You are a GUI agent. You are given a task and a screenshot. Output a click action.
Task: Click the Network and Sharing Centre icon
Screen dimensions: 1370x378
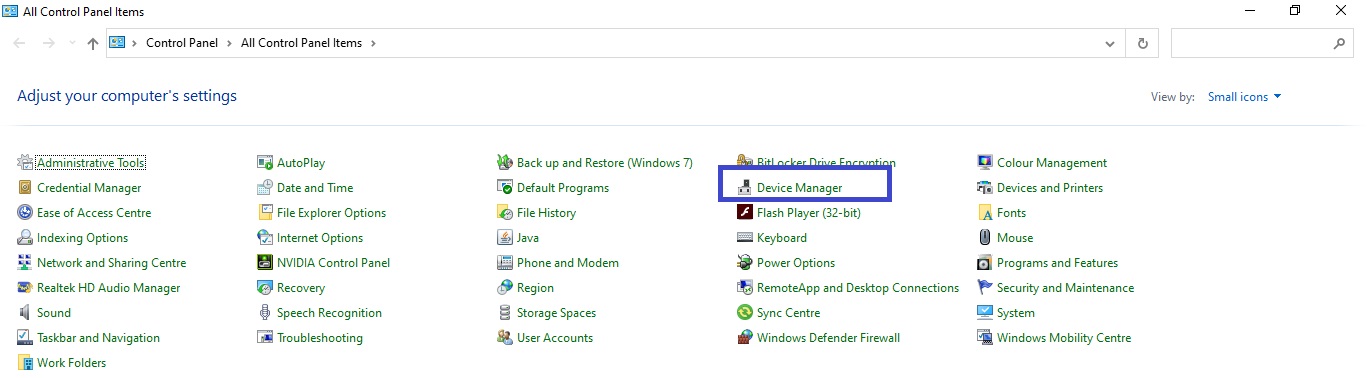pyautogui.click(x=25, y=263)
